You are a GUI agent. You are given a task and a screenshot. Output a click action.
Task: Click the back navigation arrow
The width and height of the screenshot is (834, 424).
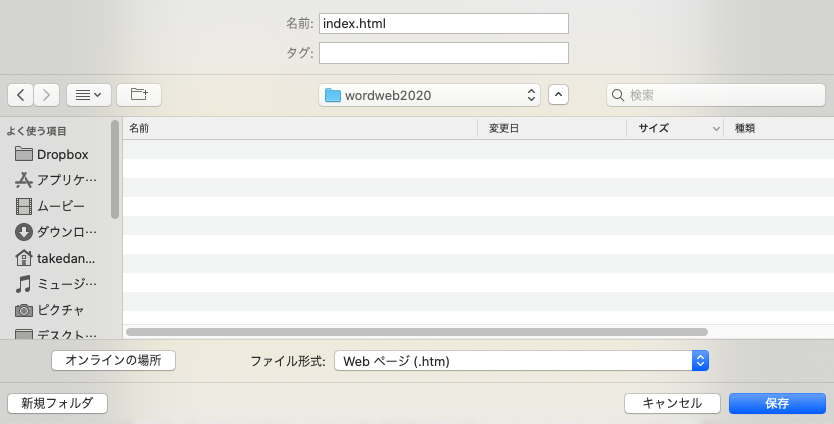21,95
